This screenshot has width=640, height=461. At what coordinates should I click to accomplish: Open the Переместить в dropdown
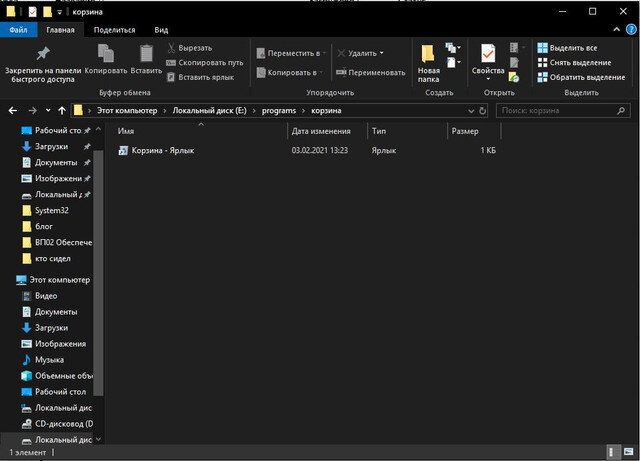(291, 53)
